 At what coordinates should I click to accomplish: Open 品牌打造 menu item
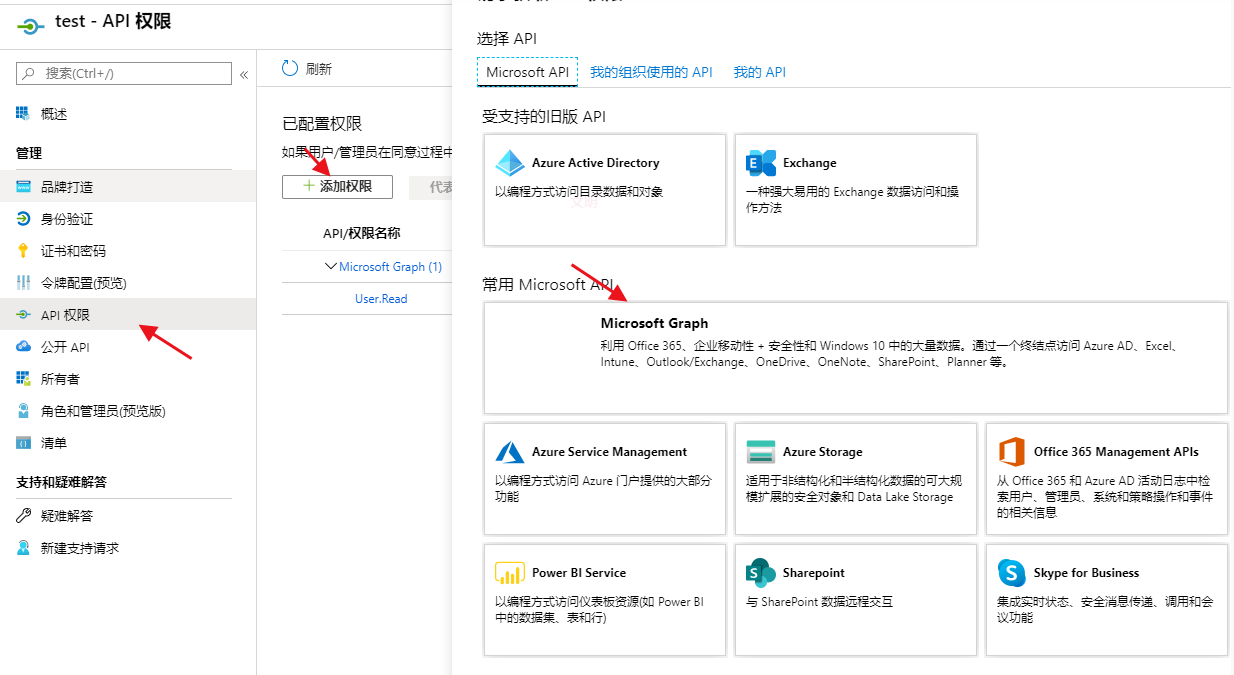[128, 187]
